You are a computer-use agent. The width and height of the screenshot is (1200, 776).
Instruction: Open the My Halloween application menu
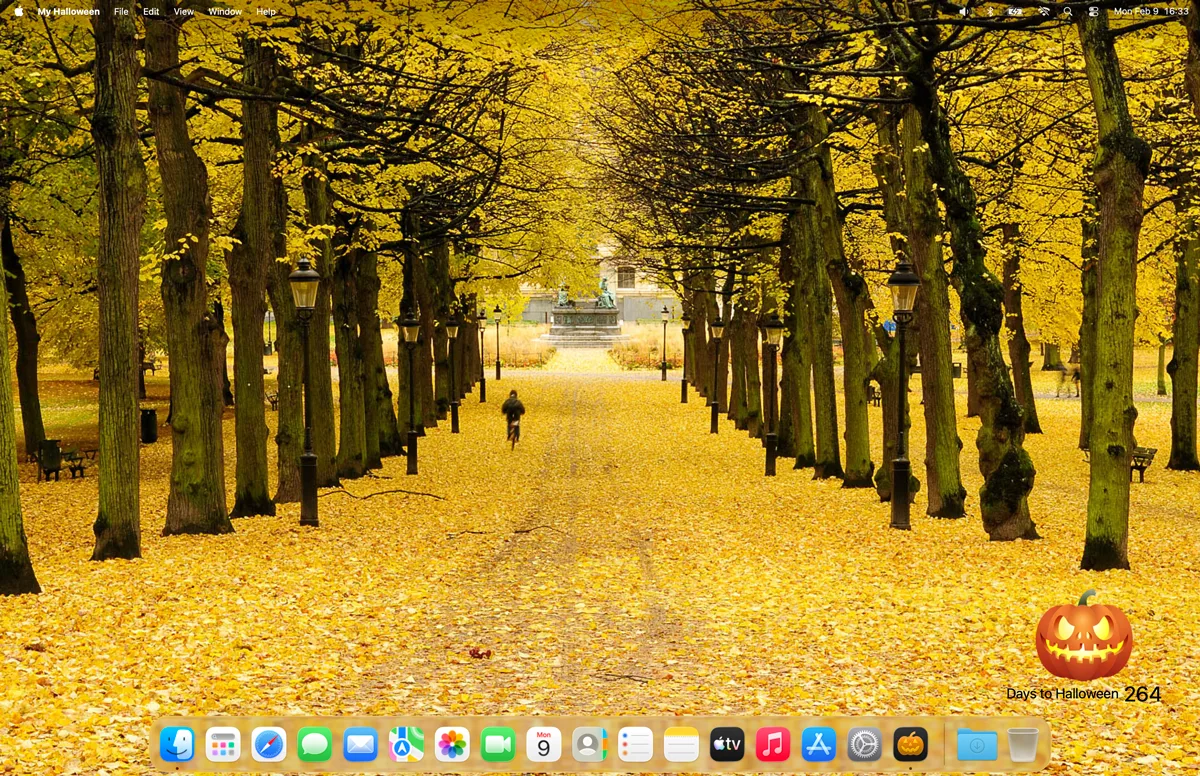click(68, 12)
